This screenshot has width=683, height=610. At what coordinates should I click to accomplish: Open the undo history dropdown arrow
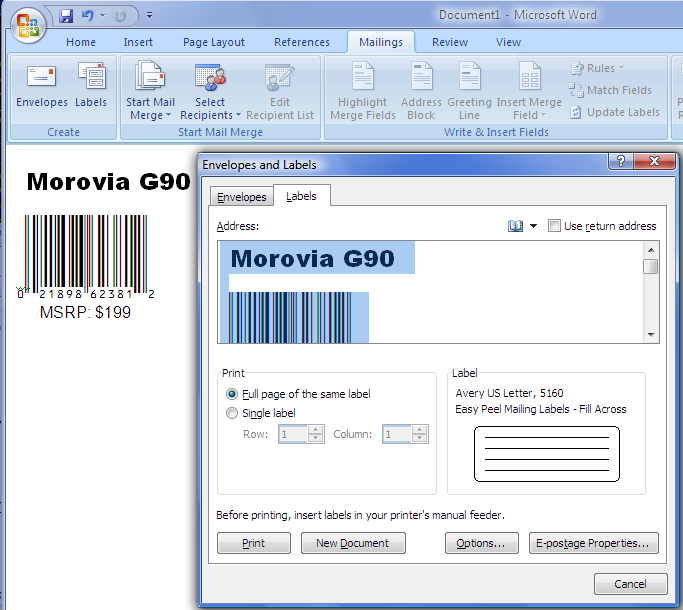102,16
